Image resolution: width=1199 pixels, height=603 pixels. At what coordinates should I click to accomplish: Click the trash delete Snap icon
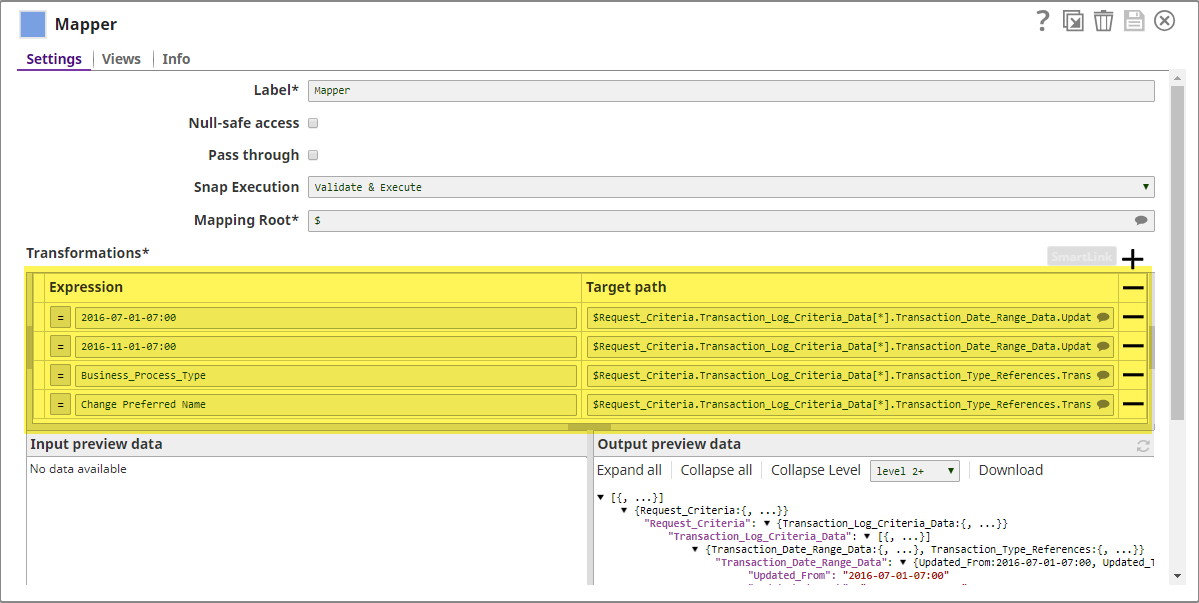pos(1103,21)
